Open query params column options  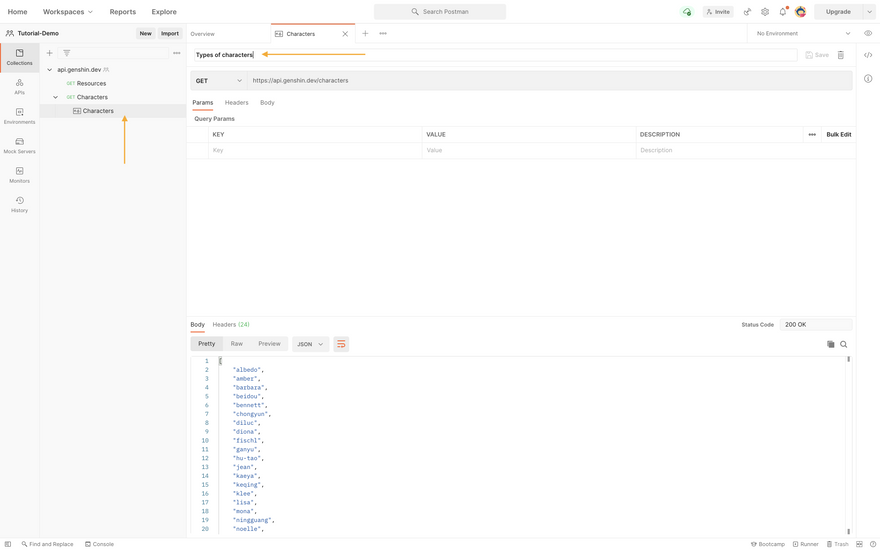[812, 135]
